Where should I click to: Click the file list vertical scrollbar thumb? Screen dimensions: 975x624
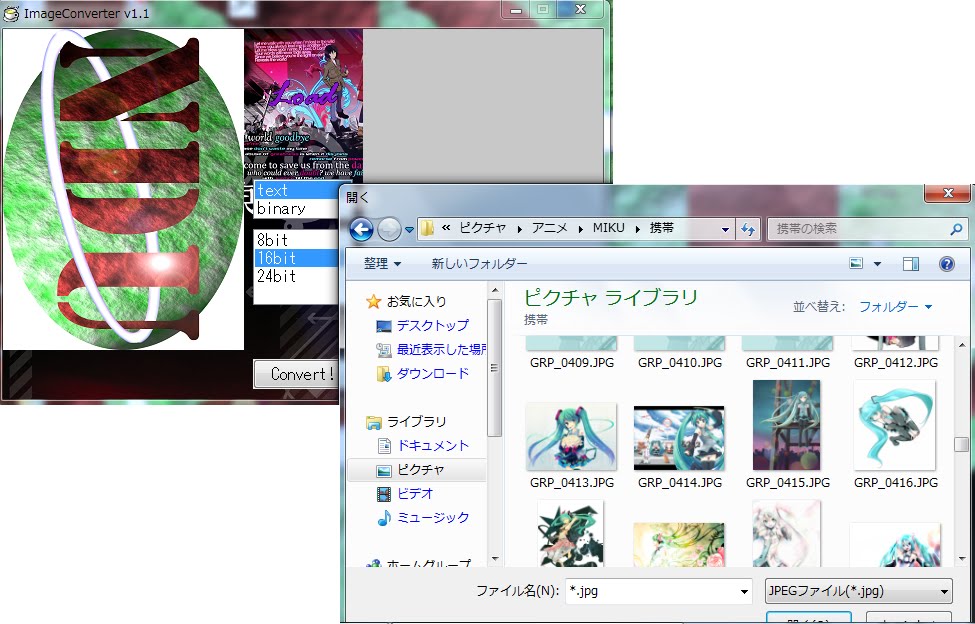961,444
